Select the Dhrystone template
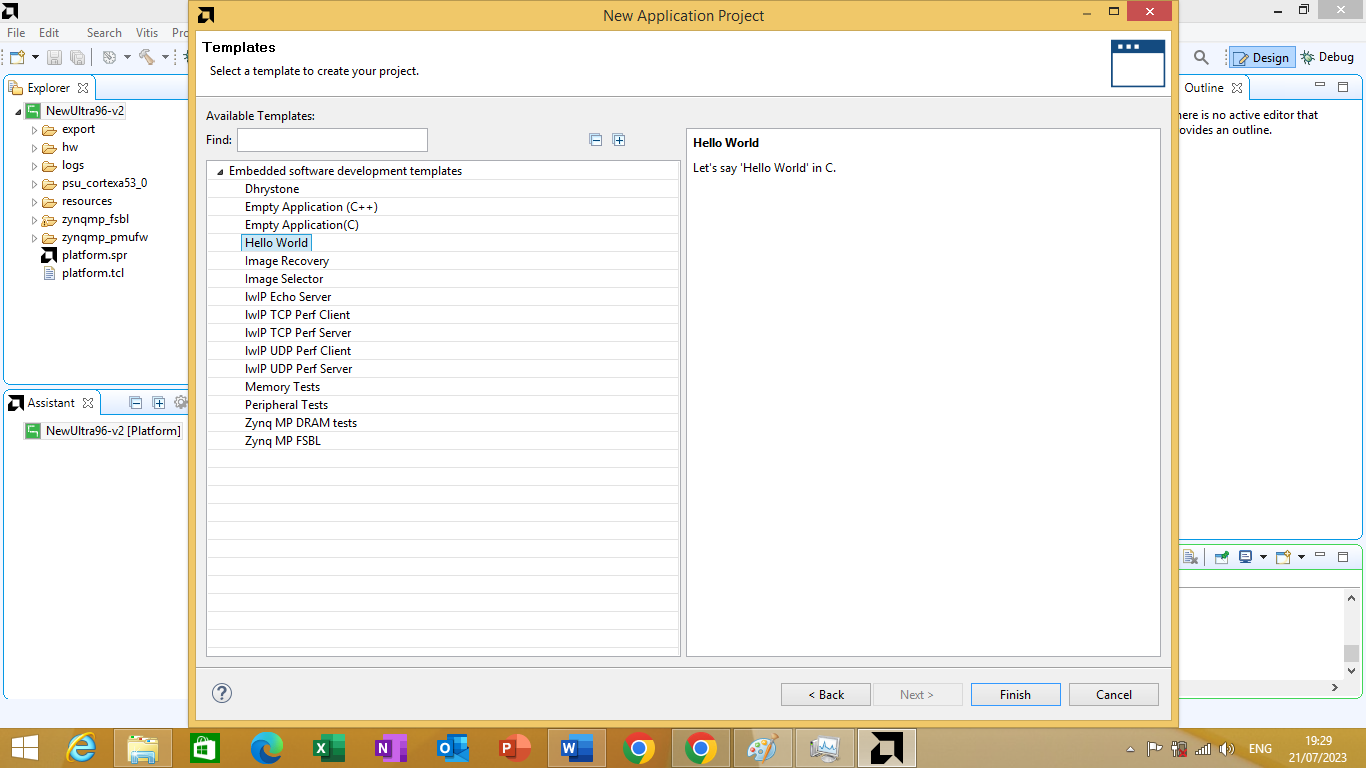 click(x=272, y=189)
